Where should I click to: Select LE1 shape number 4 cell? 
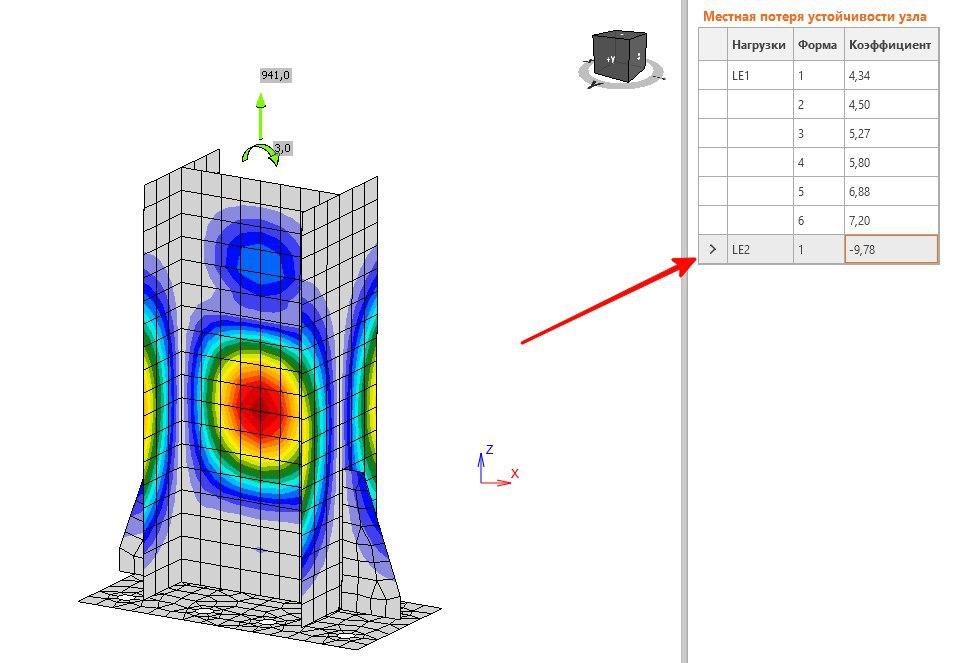pyautogui.click(x=819, y=163)
